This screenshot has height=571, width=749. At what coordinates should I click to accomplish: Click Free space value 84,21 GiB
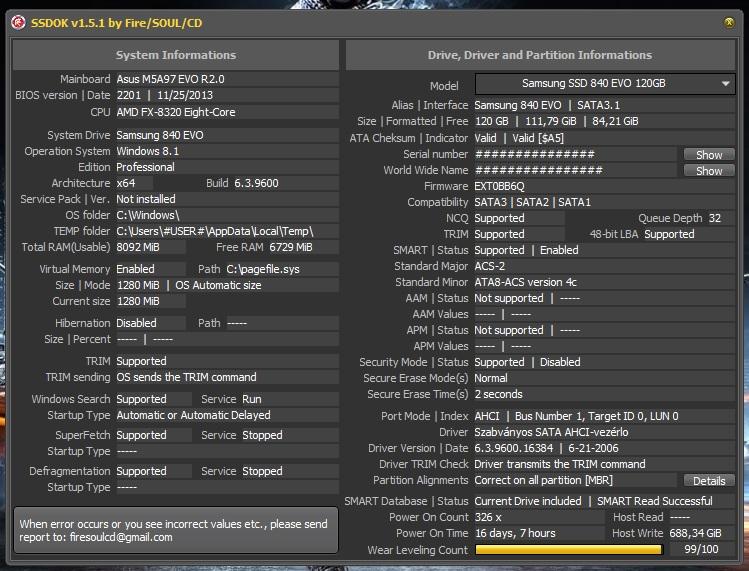coord(615,121)
